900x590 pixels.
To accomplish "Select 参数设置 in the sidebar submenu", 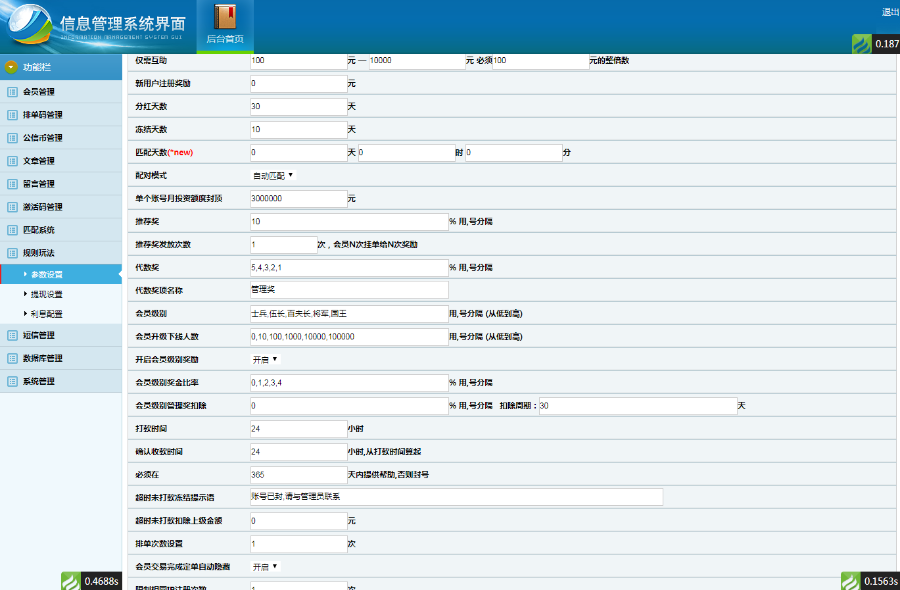I will coord(47,274).
